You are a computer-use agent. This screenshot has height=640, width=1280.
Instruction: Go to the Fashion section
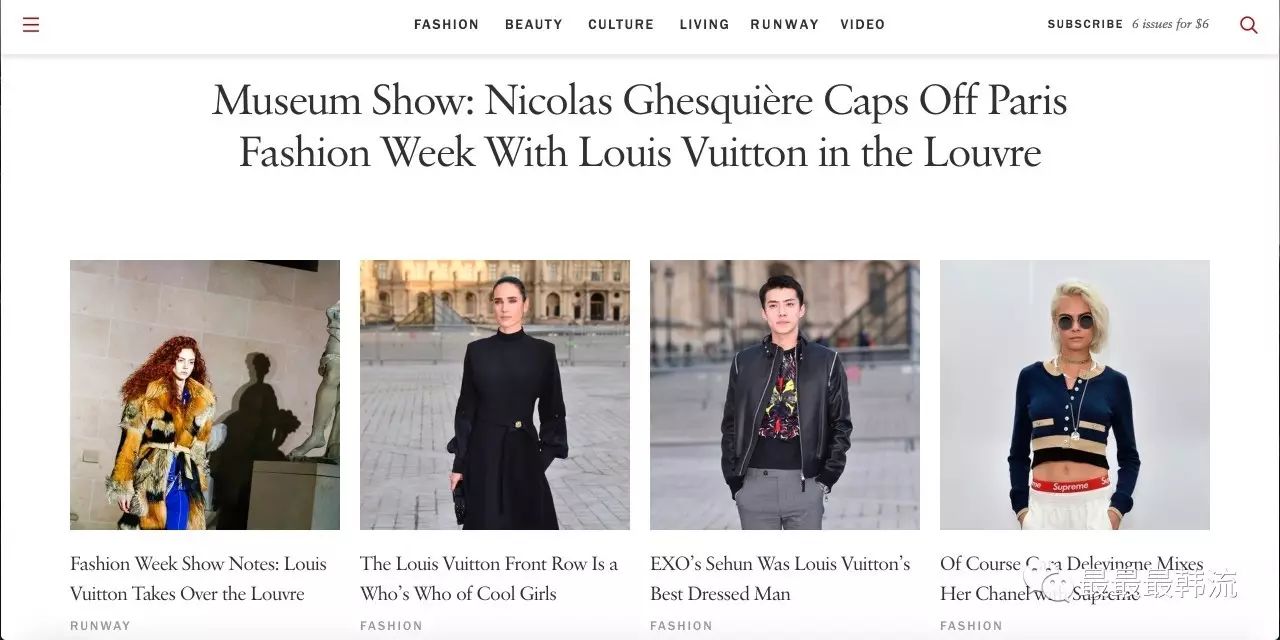point(446,25)
